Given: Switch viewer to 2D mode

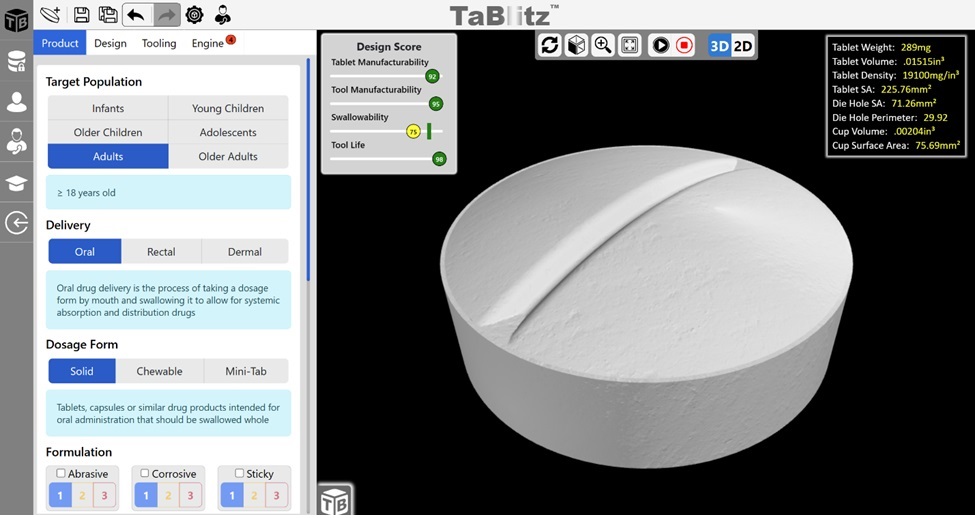Looking at the screenshot, I should coord(742,45).
